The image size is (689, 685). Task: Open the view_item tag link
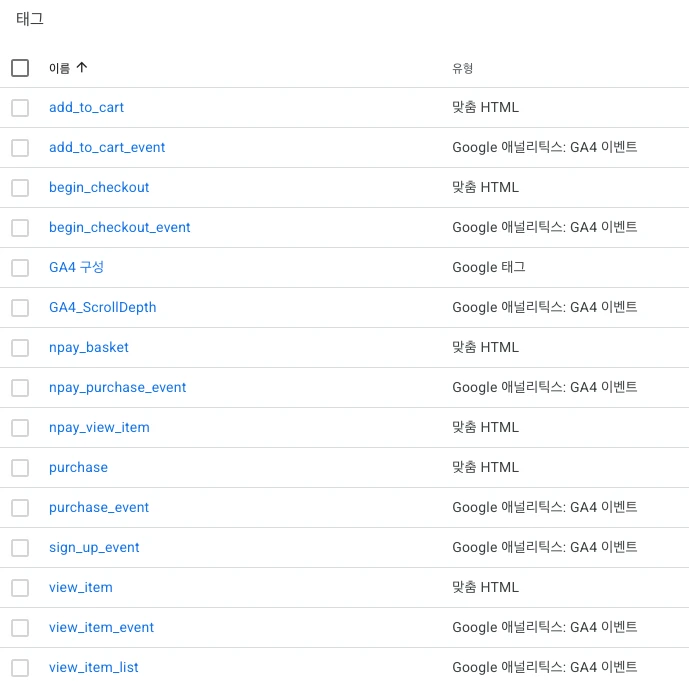(x=81, y=587)
